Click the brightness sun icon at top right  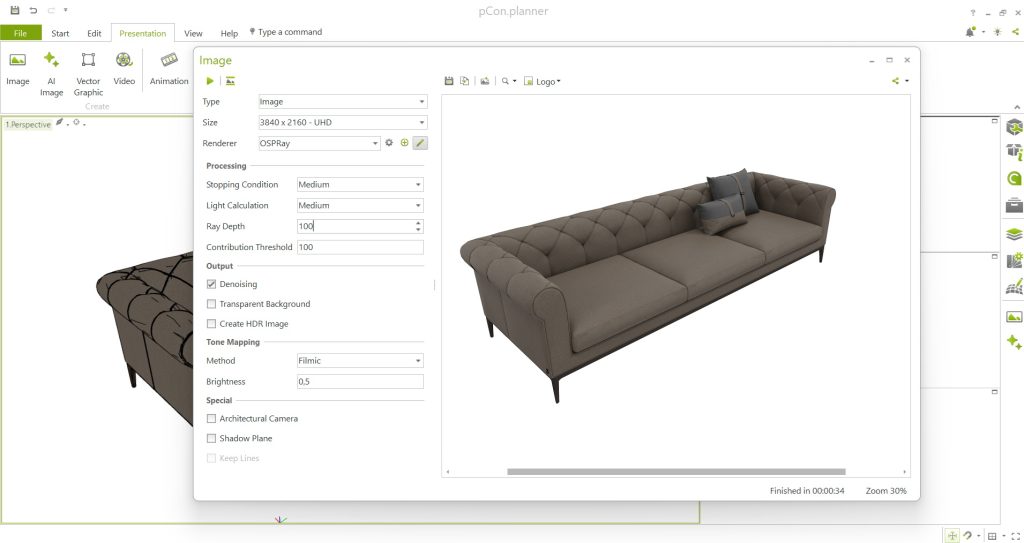tap(997, 31)
